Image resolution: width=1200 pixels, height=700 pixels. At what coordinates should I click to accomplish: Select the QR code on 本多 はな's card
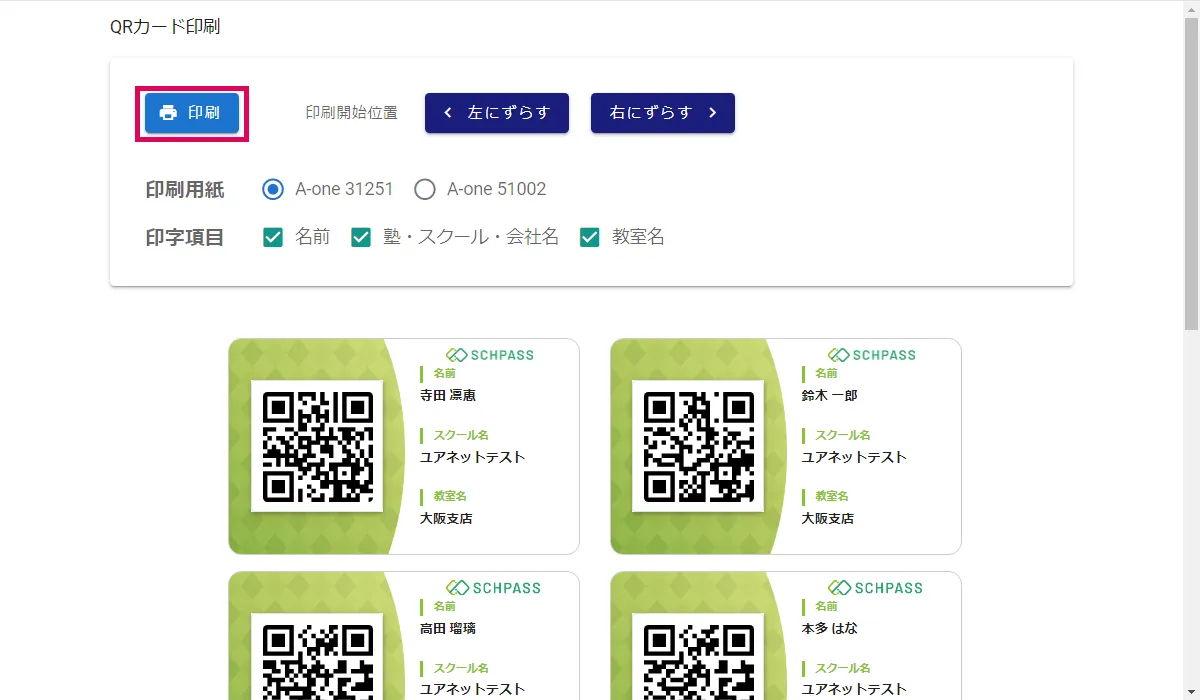point(699,657)
